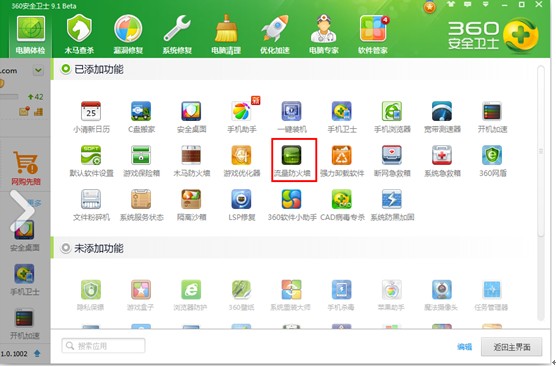
Task: Click the 编辑 link
Action: click(465, 346)
